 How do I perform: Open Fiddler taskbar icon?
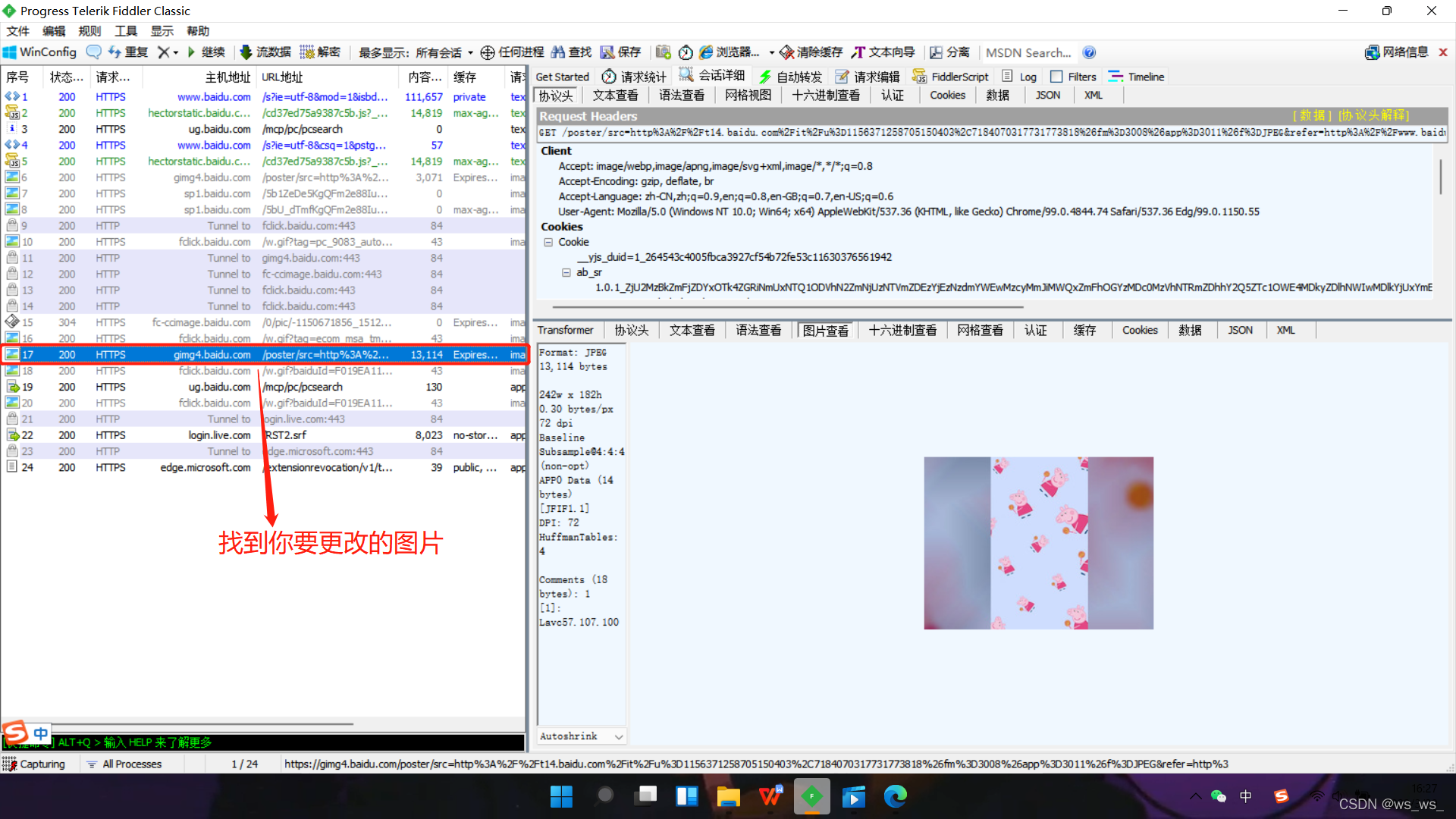pos(811,796)
